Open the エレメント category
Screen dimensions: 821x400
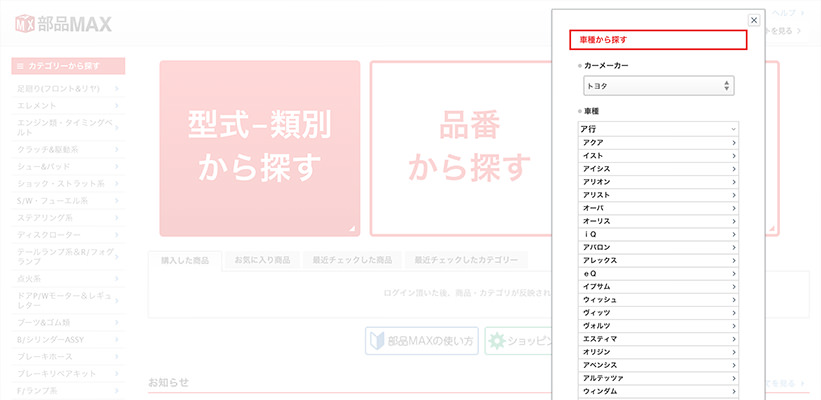point(68,106)
